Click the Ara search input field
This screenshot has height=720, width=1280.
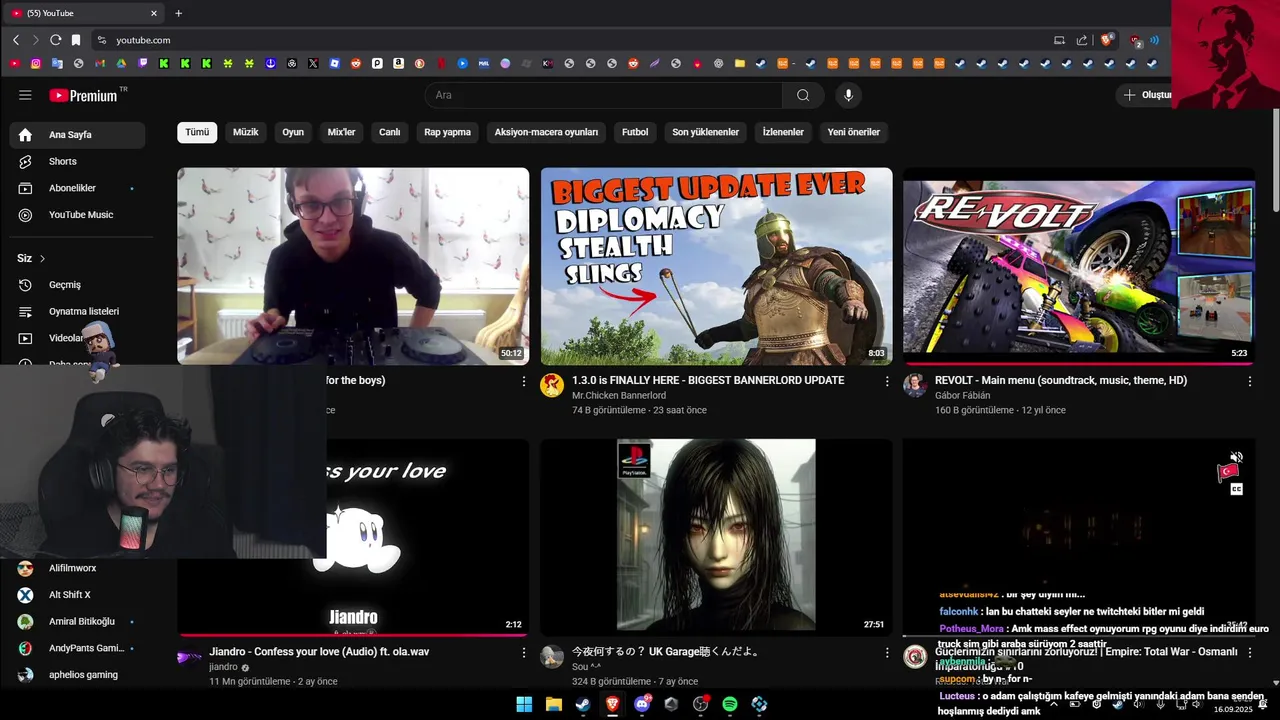[x=603, y=95]
